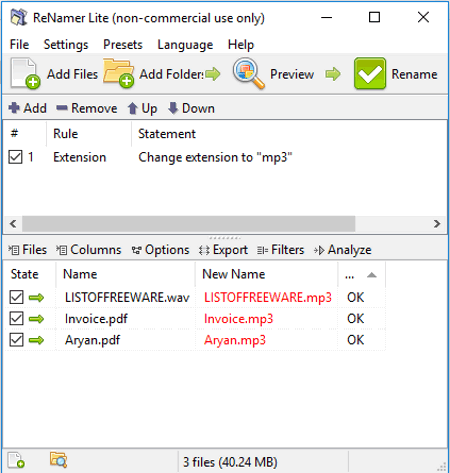Uncheck the Extension rule checkbox
Viewport: 450px width, 473px height.
pos(15,157)
